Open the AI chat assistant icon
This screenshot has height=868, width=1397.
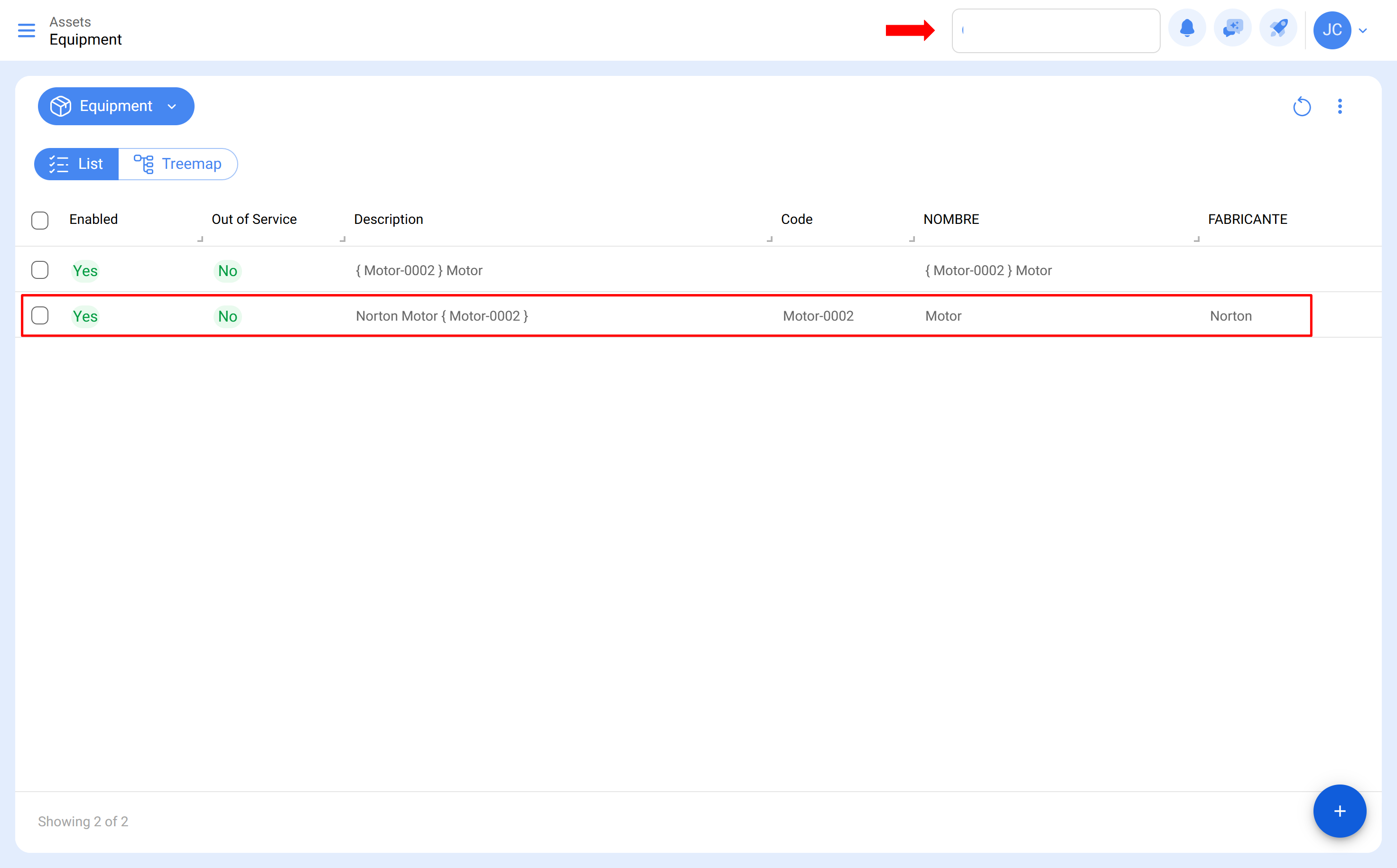1232,28
